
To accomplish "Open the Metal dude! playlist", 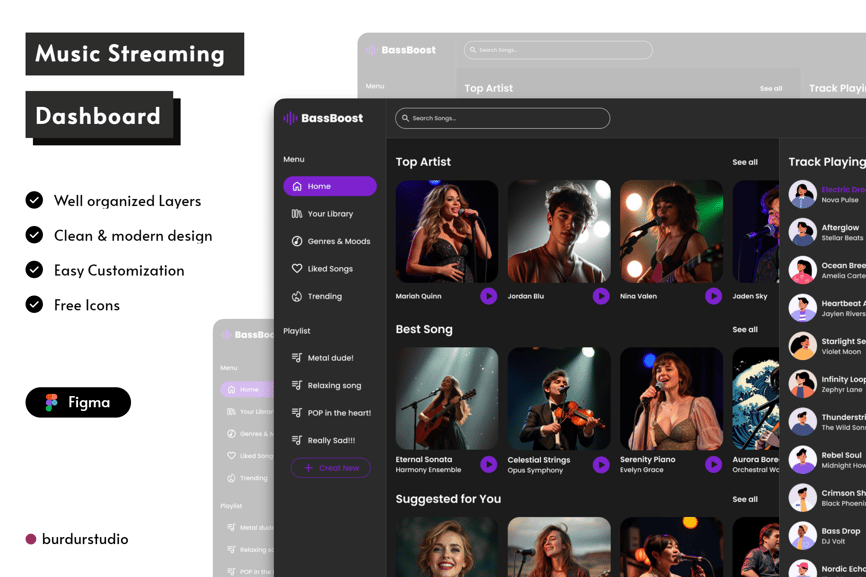I will point(329,358).
